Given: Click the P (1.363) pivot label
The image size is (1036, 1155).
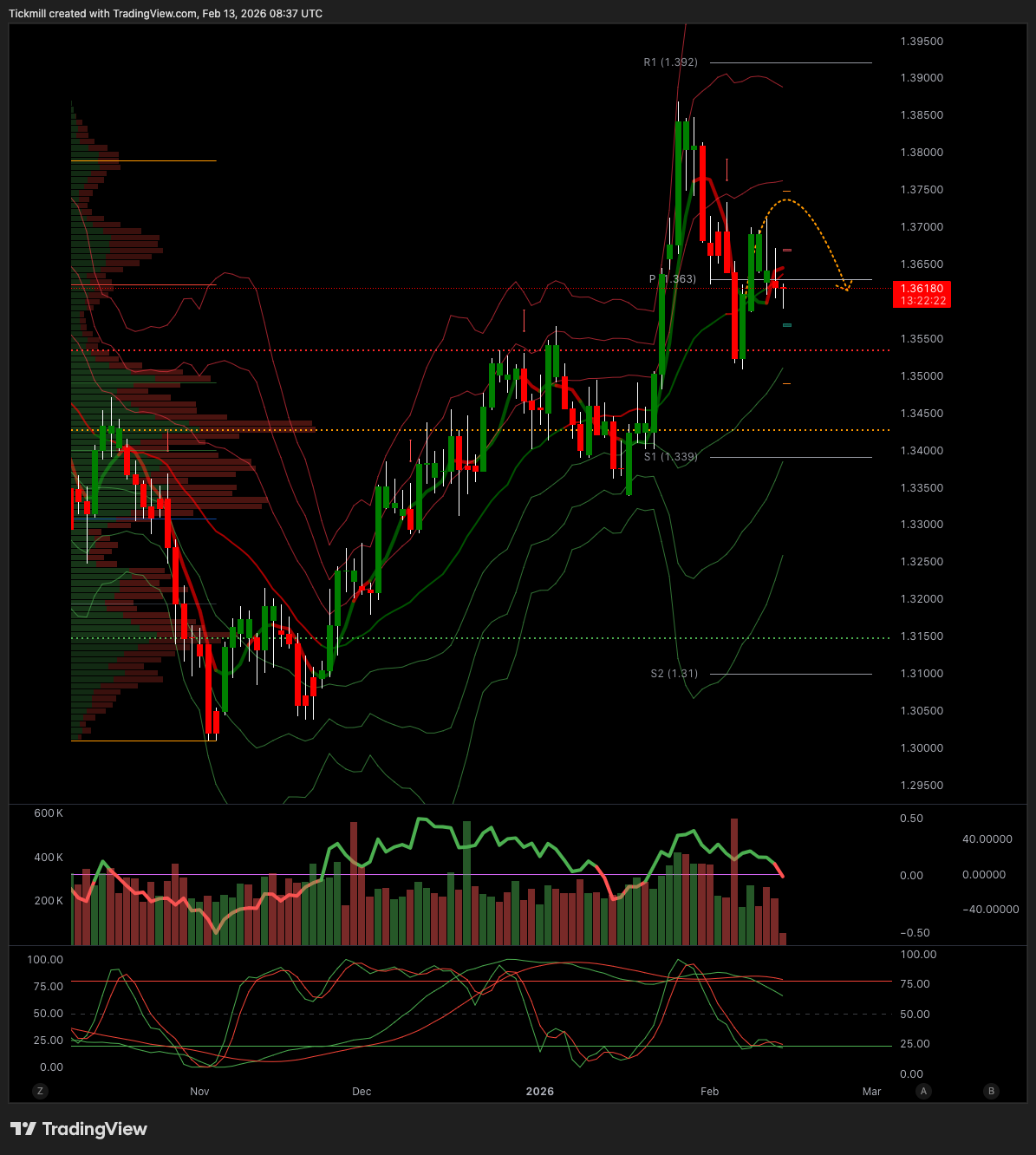Looking at the screenshot, I should (x=673, y=279).
